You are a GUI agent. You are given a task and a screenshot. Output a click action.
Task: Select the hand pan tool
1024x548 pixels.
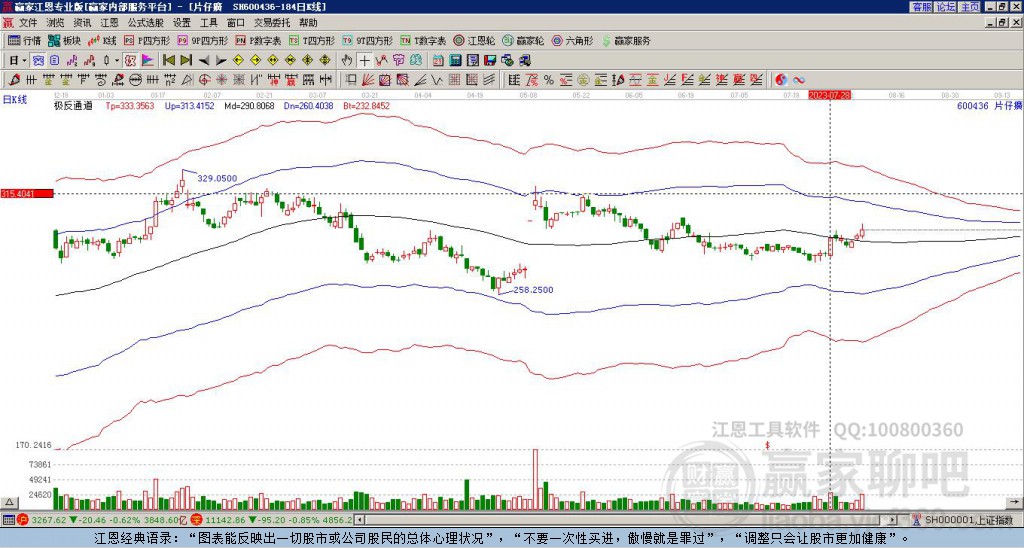(347, 61)
